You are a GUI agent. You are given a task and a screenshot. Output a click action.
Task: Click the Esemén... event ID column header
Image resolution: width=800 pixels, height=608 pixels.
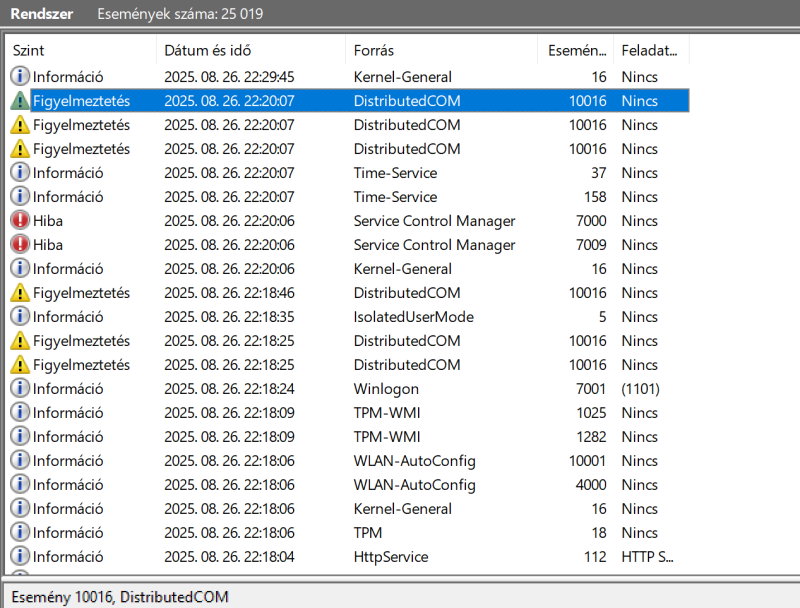click(576, 50)
